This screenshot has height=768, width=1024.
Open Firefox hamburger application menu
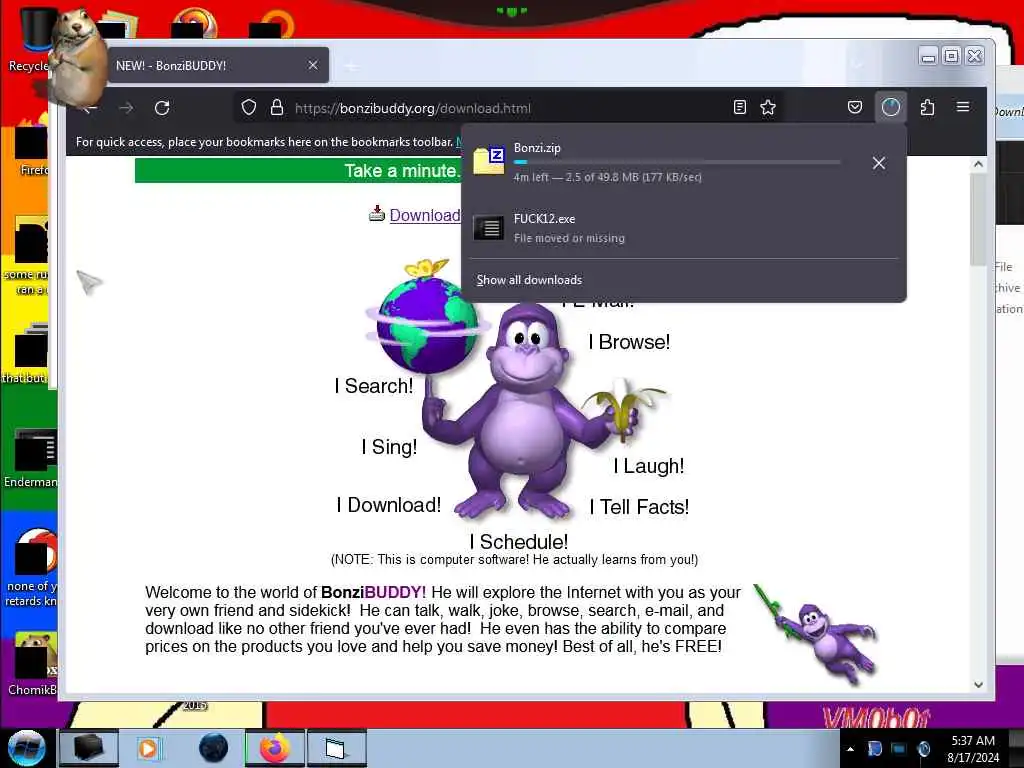pyautogui.click(x=963, y=106)
